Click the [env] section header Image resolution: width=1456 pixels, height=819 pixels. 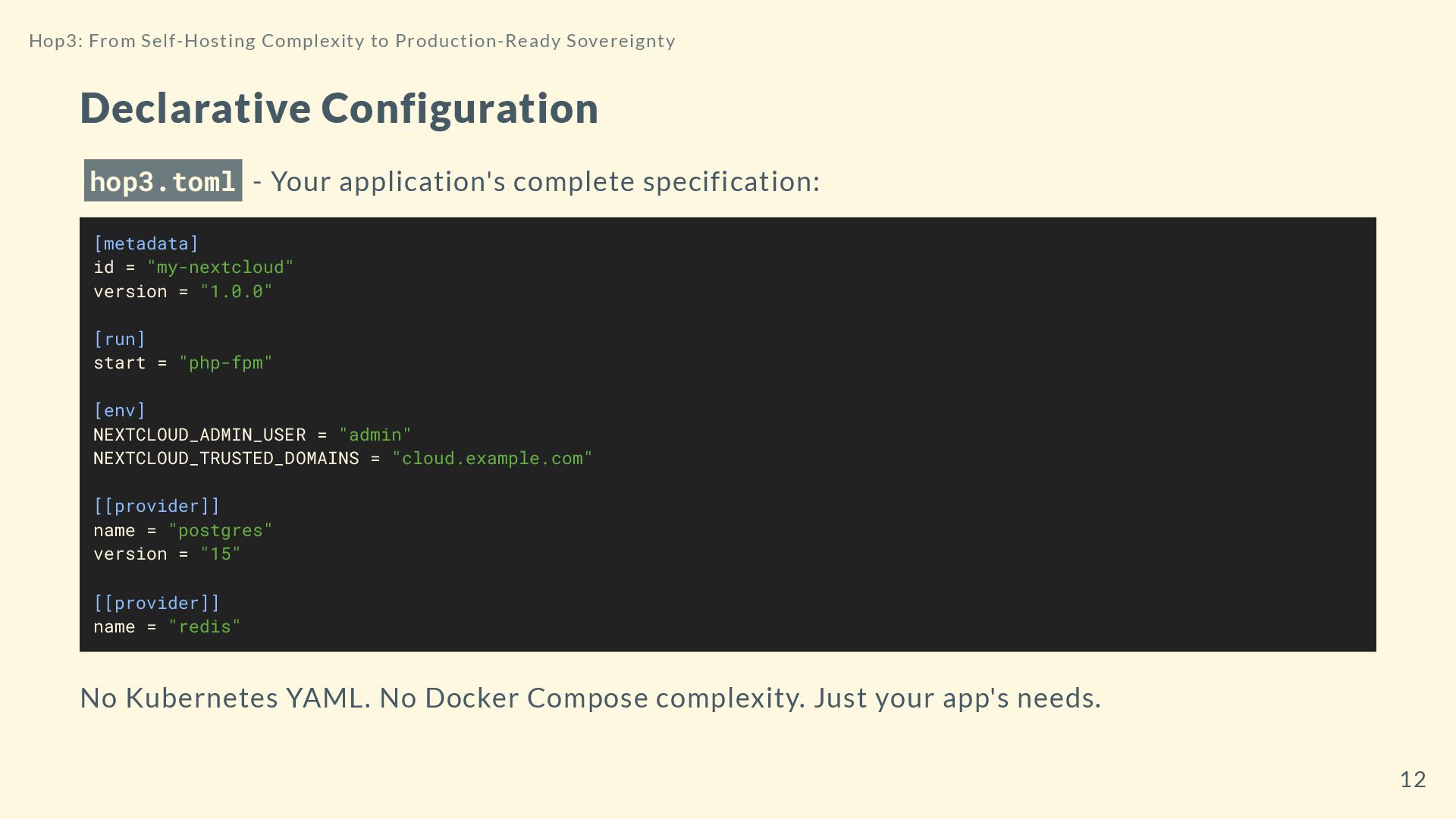tap(119, 410)
